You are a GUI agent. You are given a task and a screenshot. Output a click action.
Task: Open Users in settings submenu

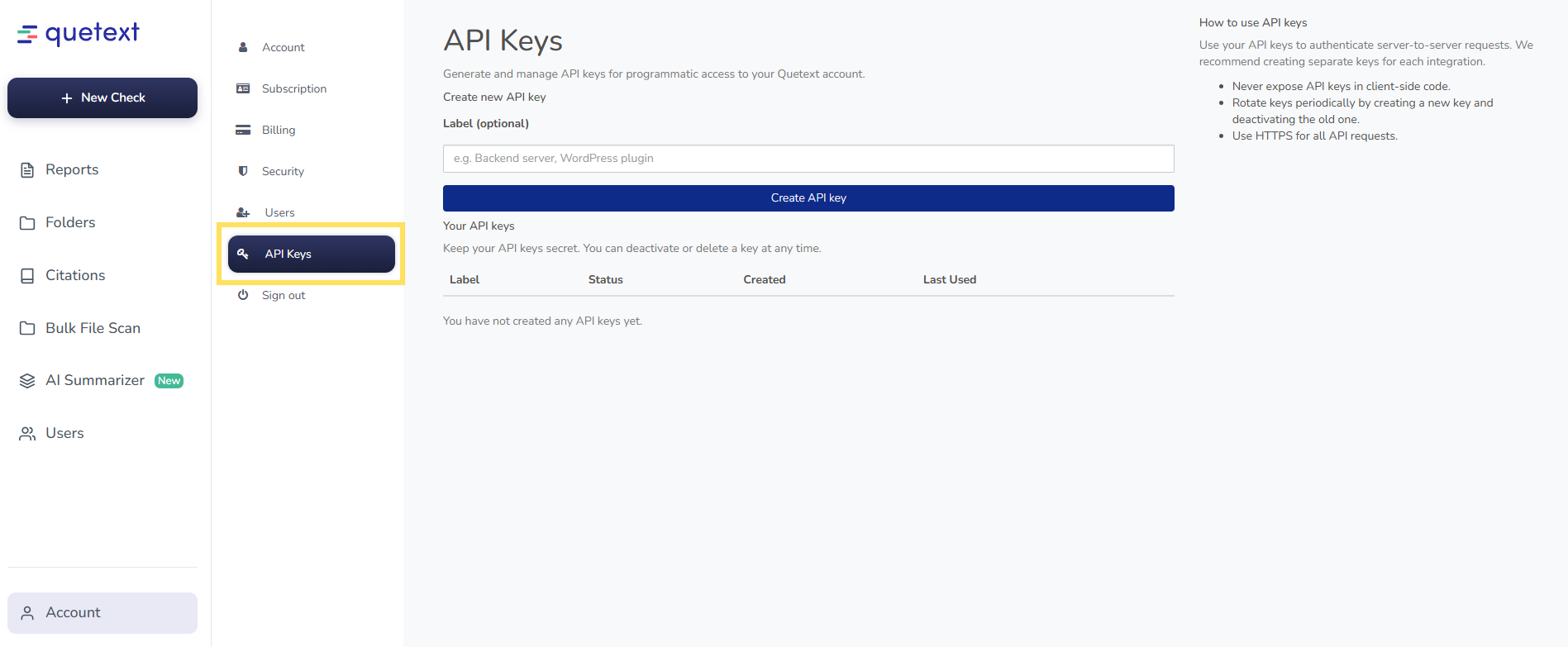279,213
